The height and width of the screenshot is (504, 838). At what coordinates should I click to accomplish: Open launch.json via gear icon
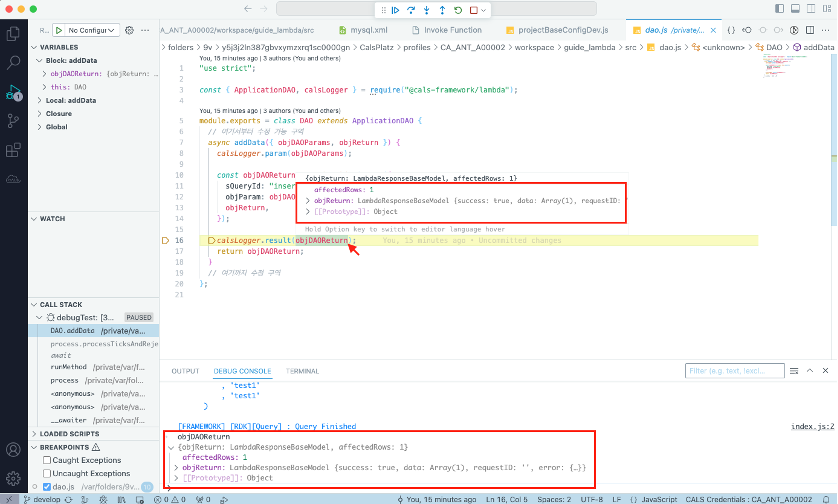(x=129, y=30)
